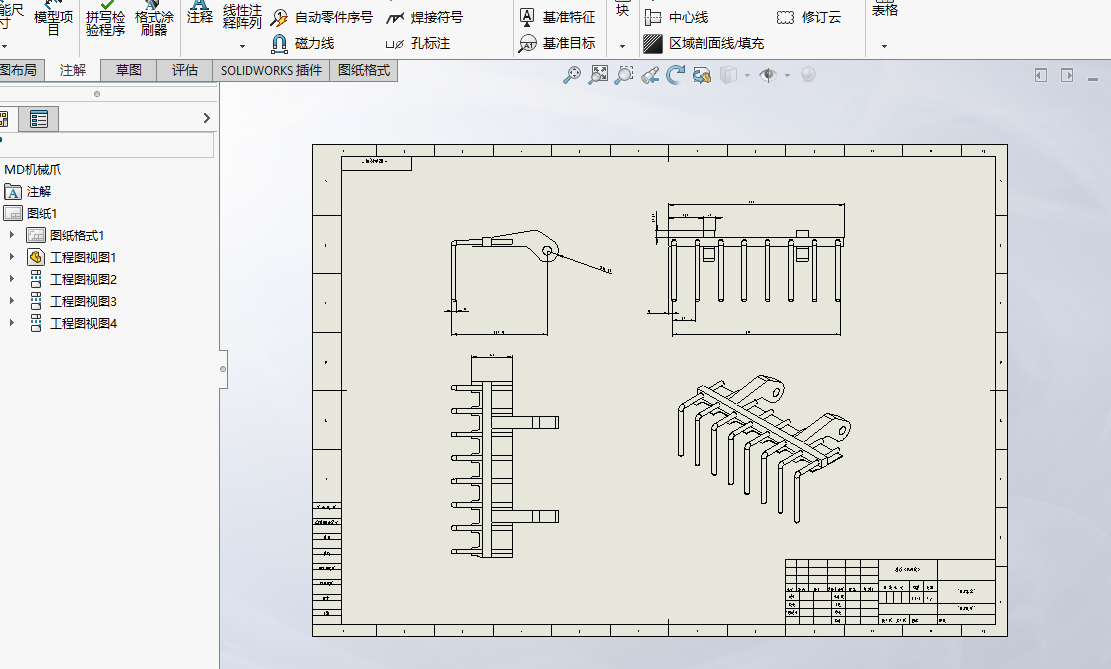Click the grey sphere scene icon
This screenshot has width=1111, height=669.
(808, 74)
